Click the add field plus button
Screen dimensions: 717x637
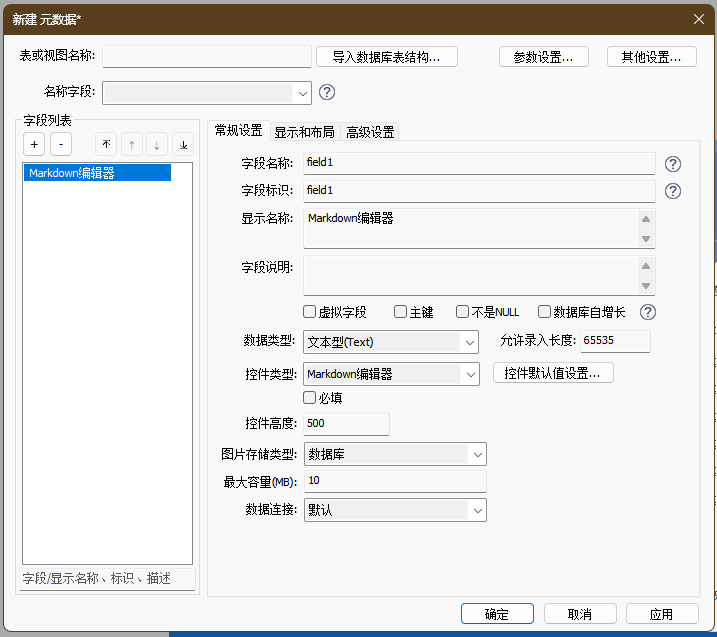click(x=34, y=145)
